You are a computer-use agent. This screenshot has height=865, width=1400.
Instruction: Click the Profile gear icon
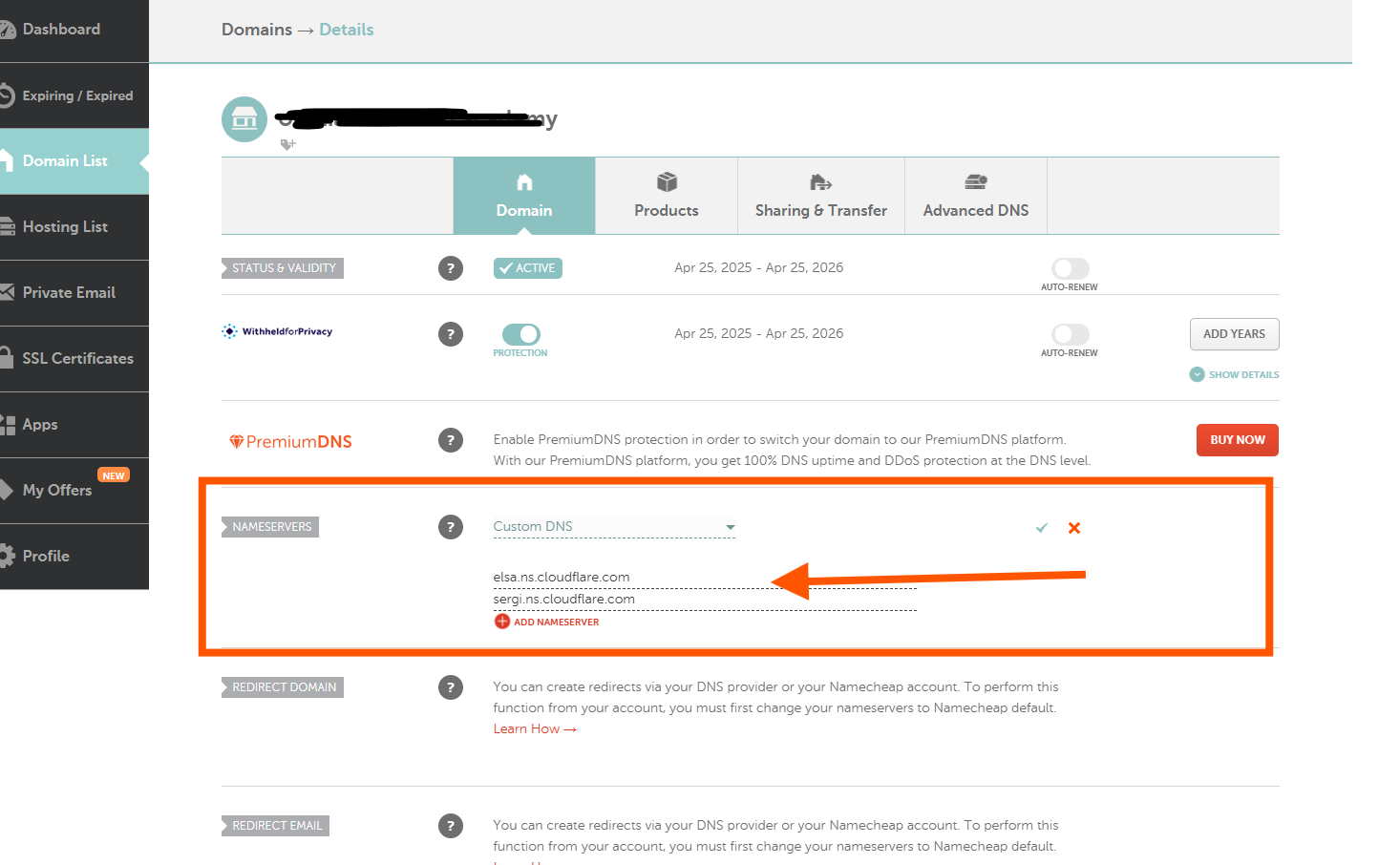click(7, 556)
